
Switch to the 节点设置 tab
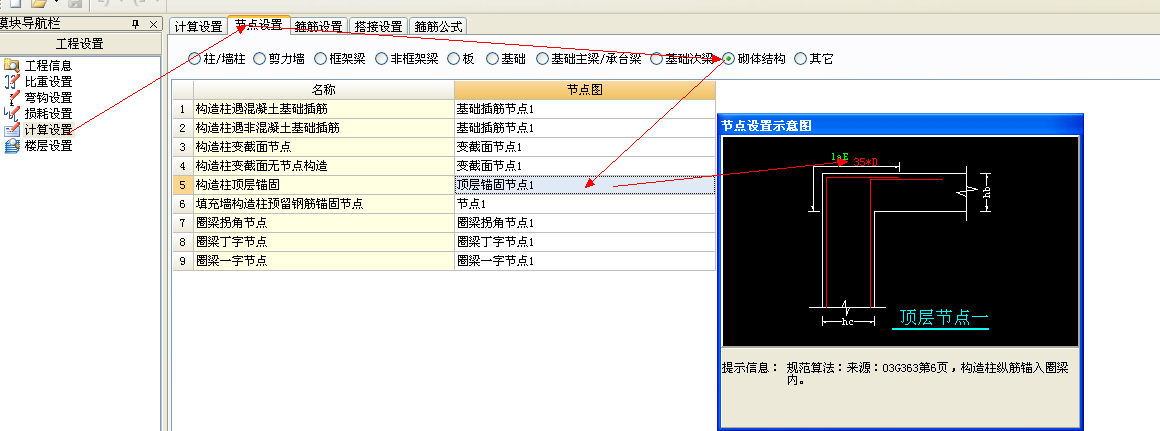point(259,25)
